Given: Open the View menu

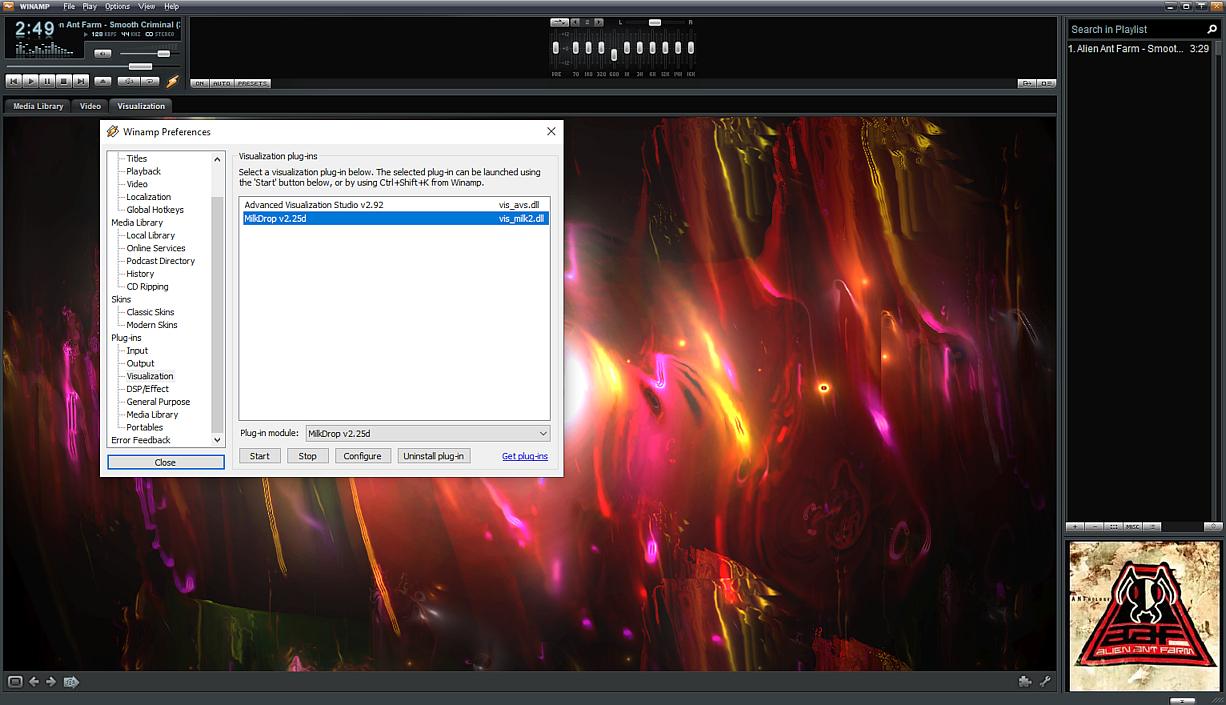Looking at the screenshot, I should (x=147, y=7).
